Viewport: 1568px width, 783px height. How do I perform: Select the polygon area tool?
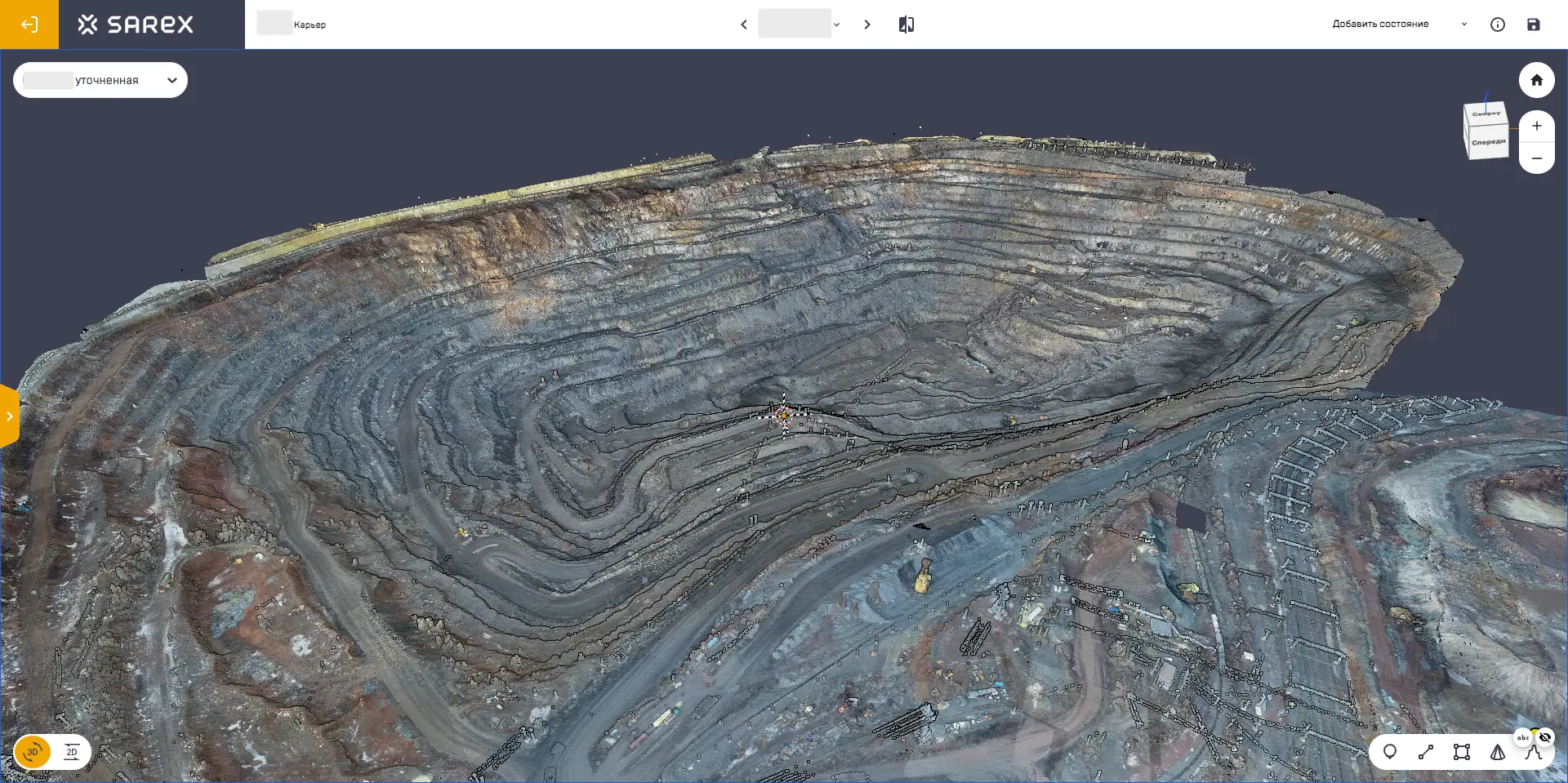pos(1462,752)
